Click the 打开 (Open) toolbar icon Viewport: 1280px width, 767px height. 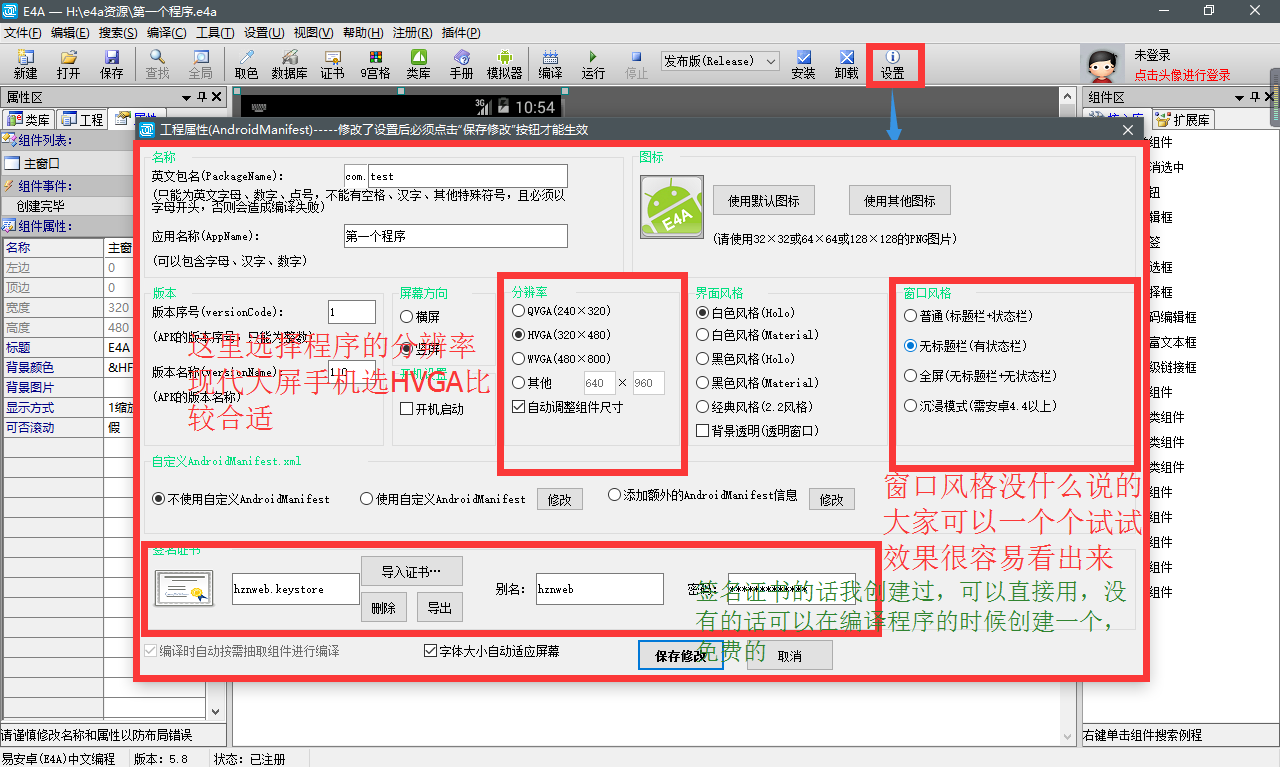[68, 64]
